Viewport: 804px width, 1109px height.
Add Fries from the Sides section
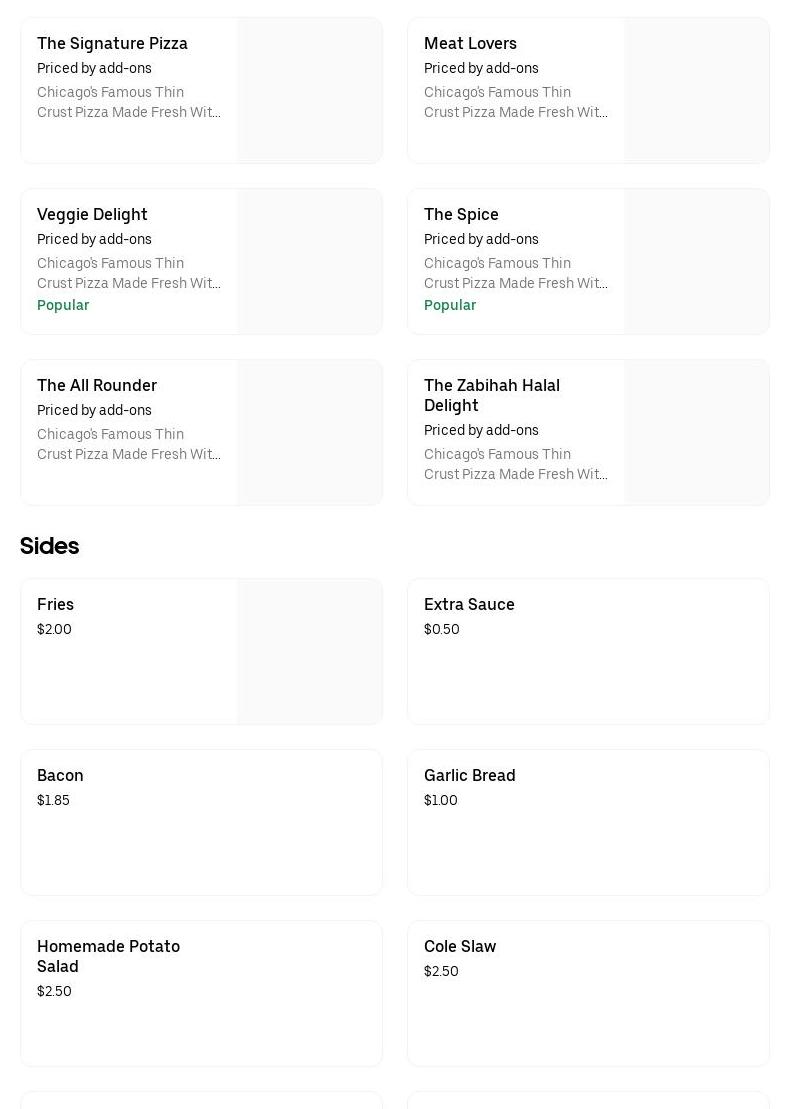56,605
